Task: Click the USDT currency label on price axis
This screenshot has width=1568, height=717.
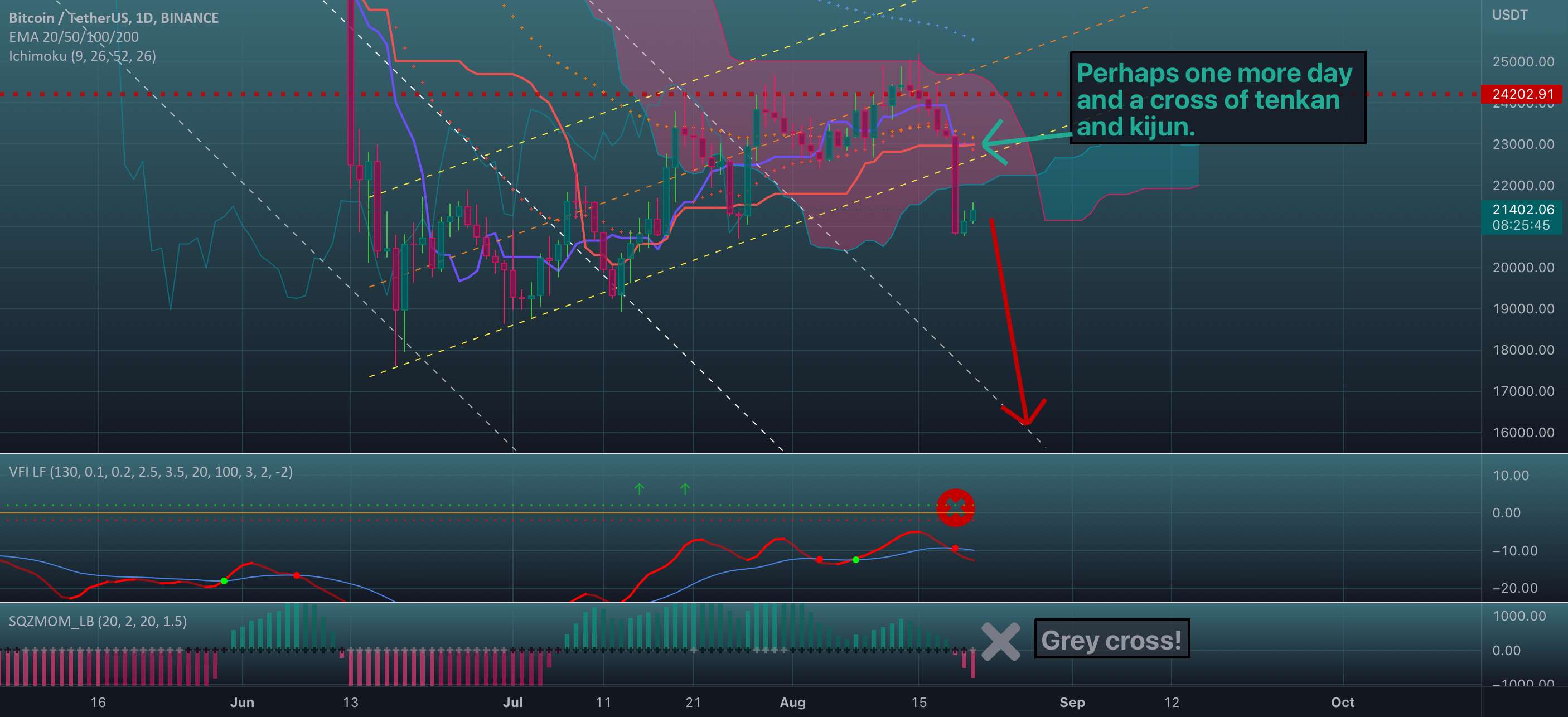Action: [1509, 14]
